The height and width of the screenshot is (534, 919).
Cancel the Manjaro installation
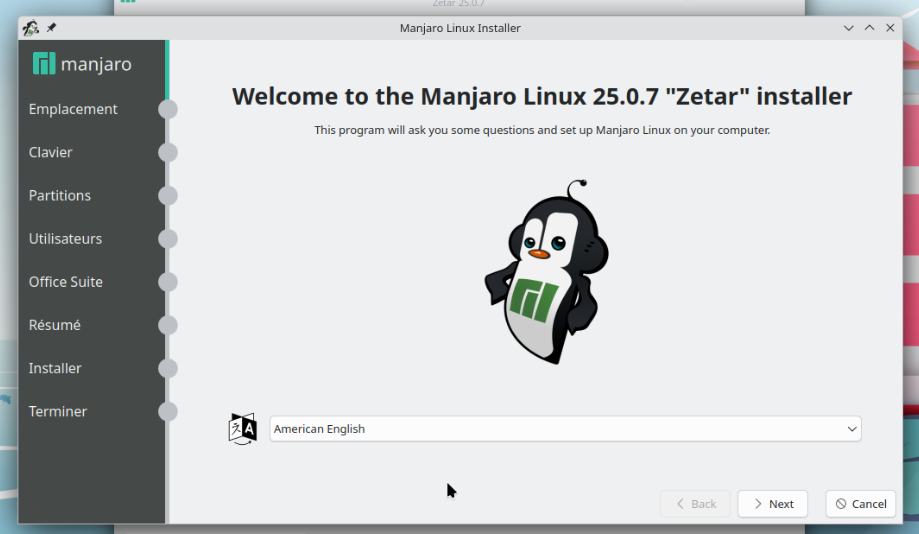[860, 504]
